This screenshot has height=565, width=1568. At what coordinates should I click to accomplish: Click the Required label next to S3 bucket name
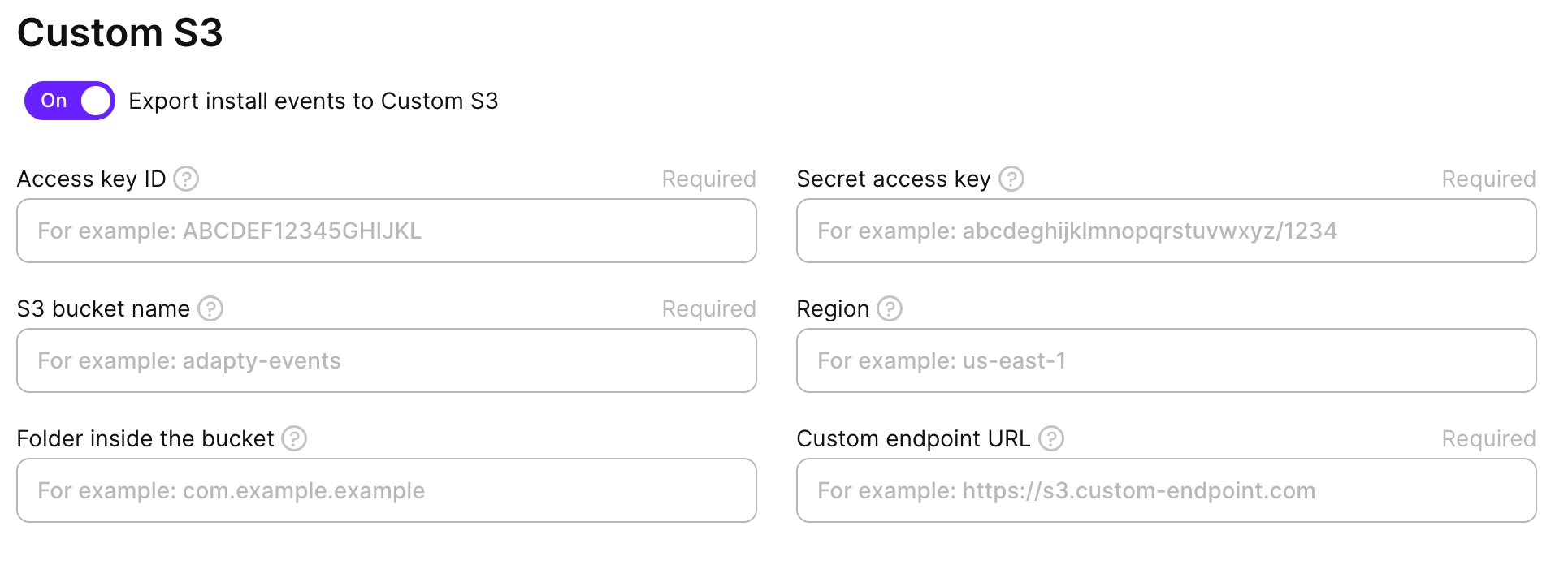(x=708, y=308)
